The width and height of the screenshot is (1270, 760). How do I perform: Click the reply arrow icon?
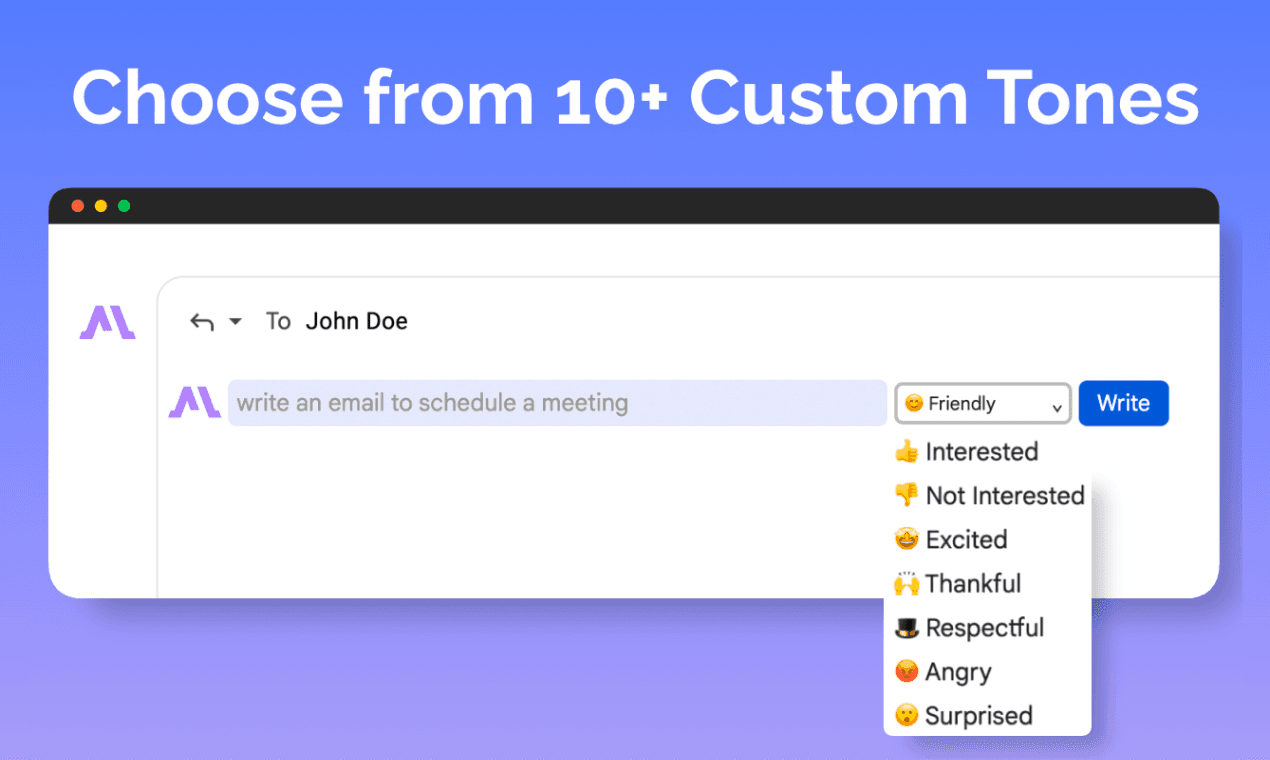202,322
